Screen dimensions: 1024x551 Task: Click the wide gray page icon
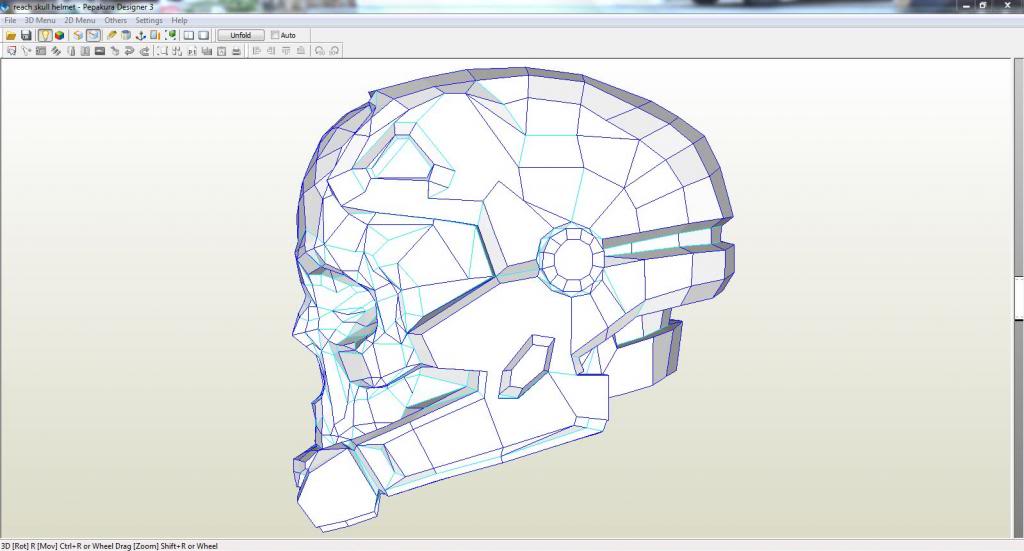(x=85, y=51)
